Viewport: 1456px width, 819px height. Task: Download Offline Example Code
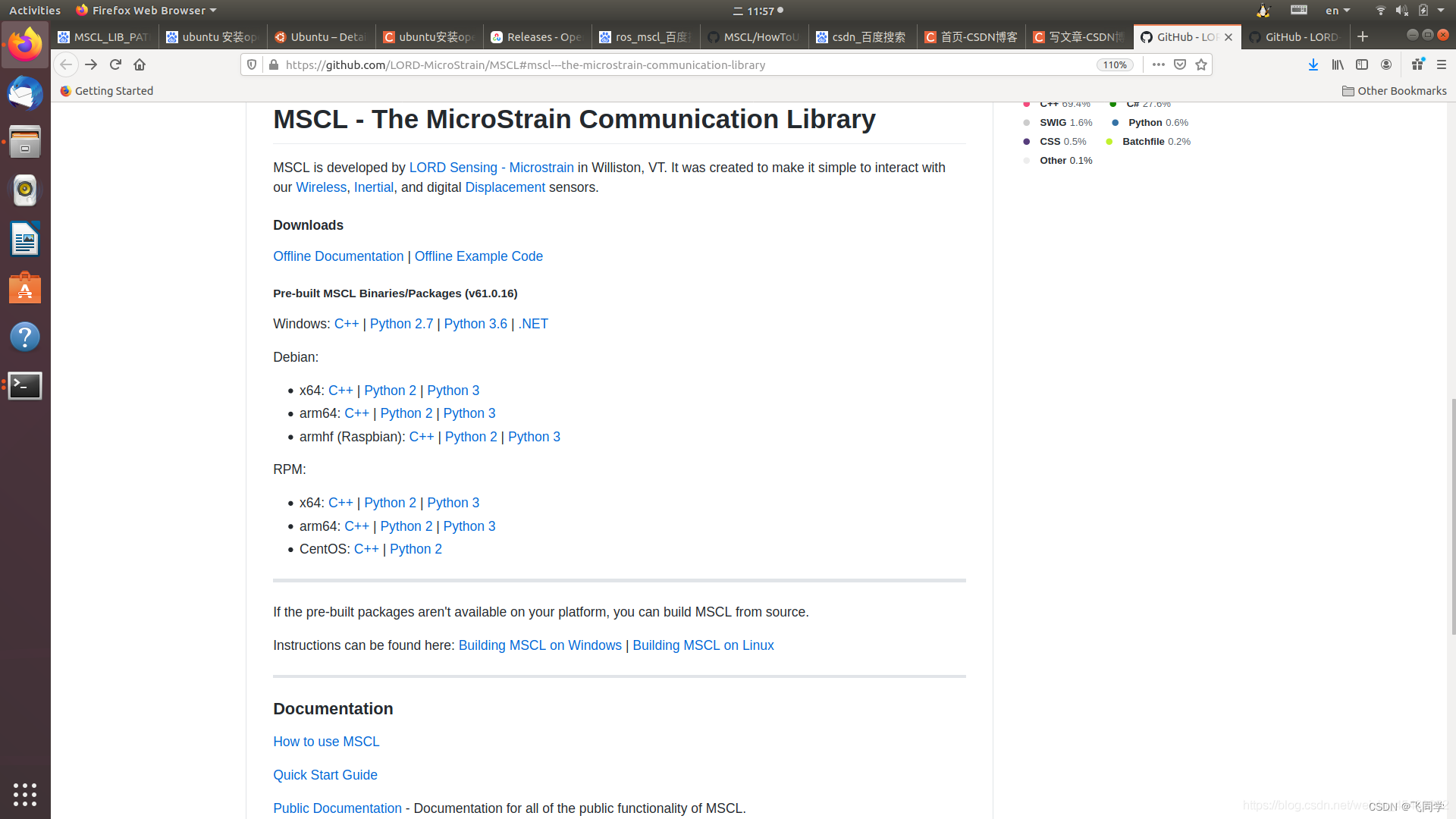click(479, 256)
